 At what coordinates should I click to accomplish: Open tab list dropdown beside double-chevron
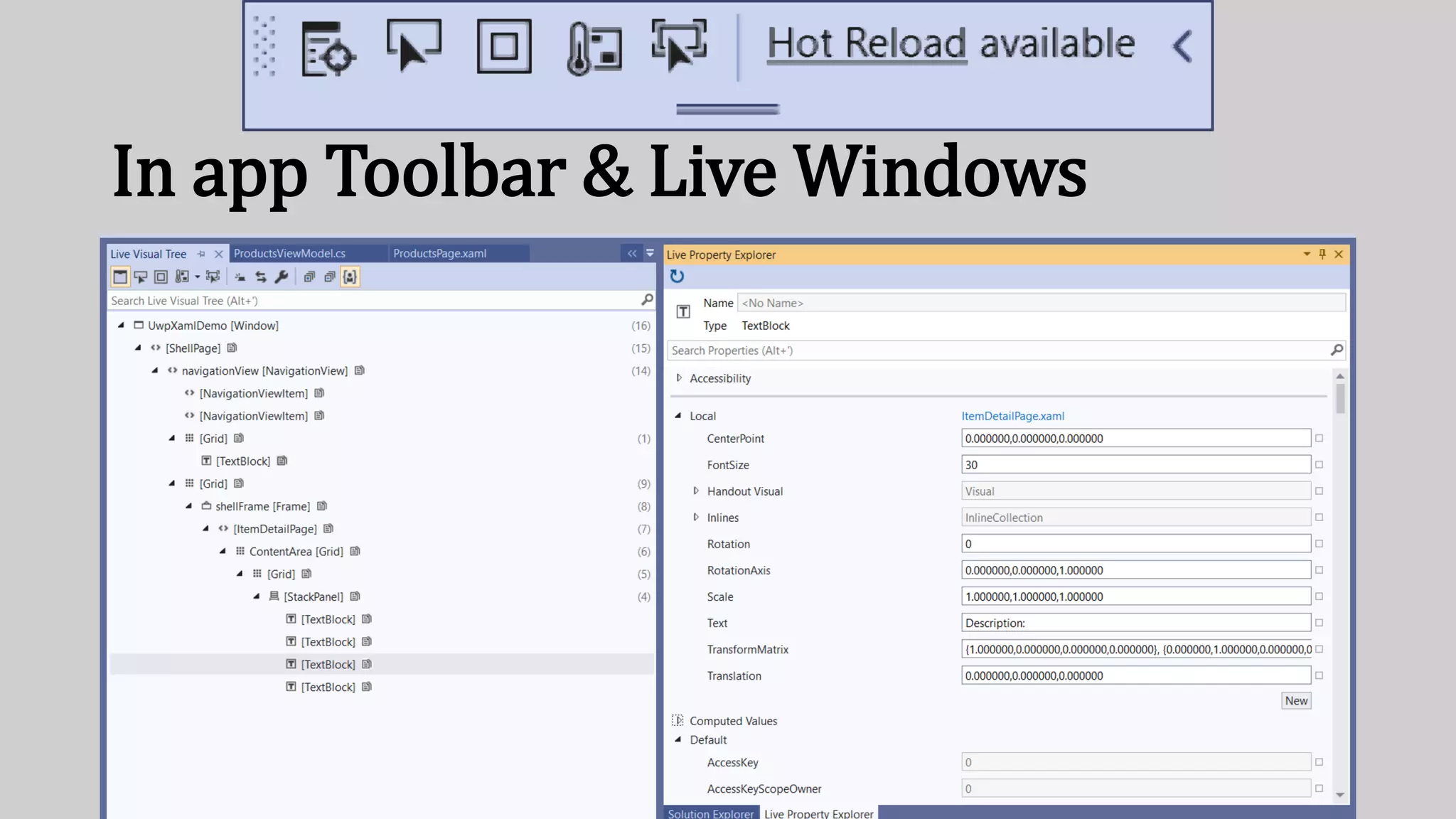click(650, 253)
